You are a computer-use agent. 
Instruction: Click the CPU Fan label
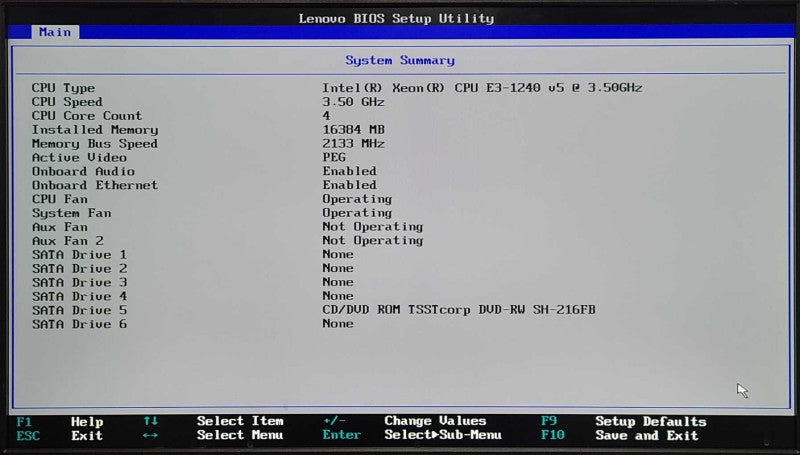click(x=60, y=199)
